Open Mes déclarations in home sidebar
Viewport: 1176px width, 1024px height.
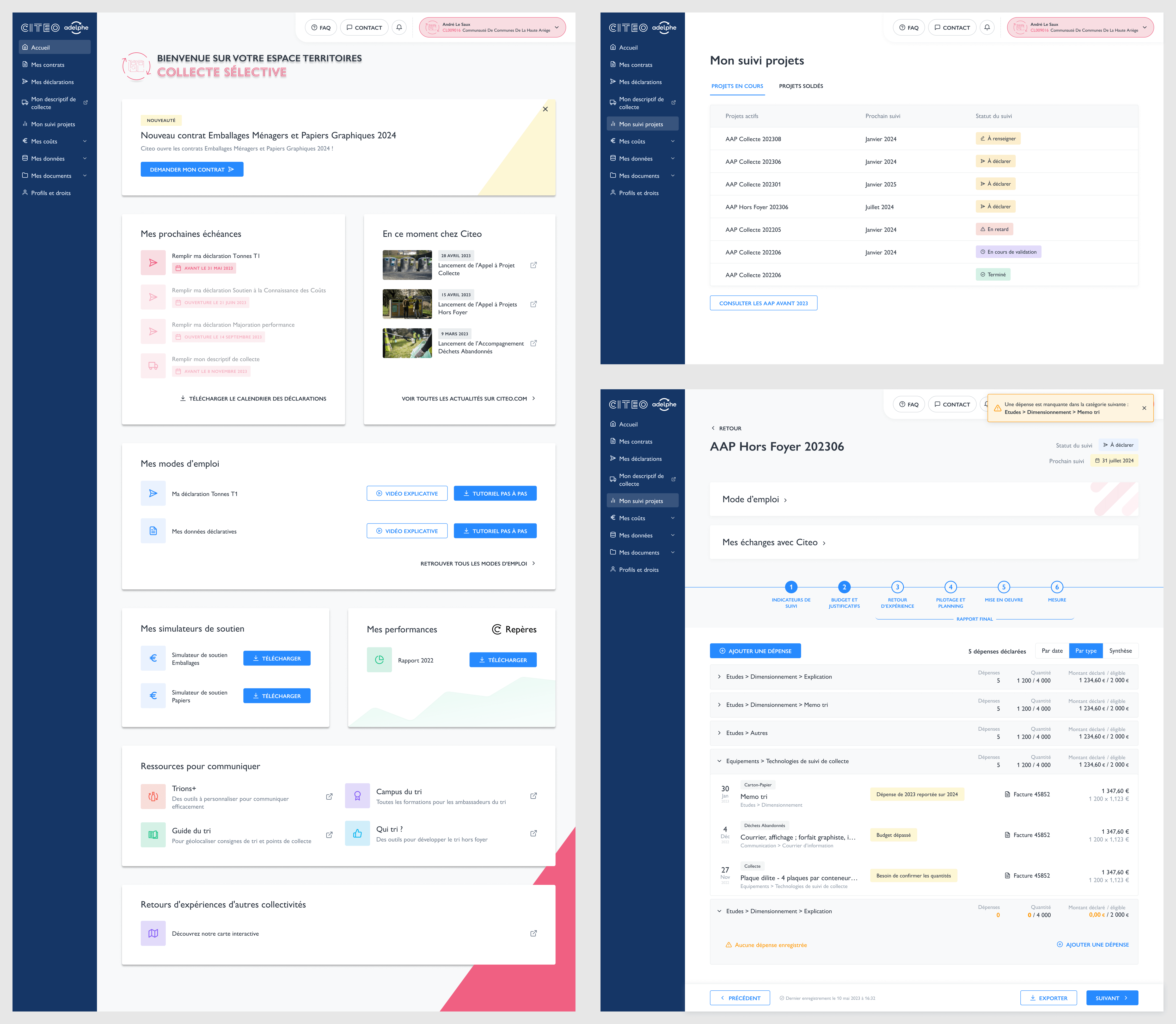[x=52, y=82]
